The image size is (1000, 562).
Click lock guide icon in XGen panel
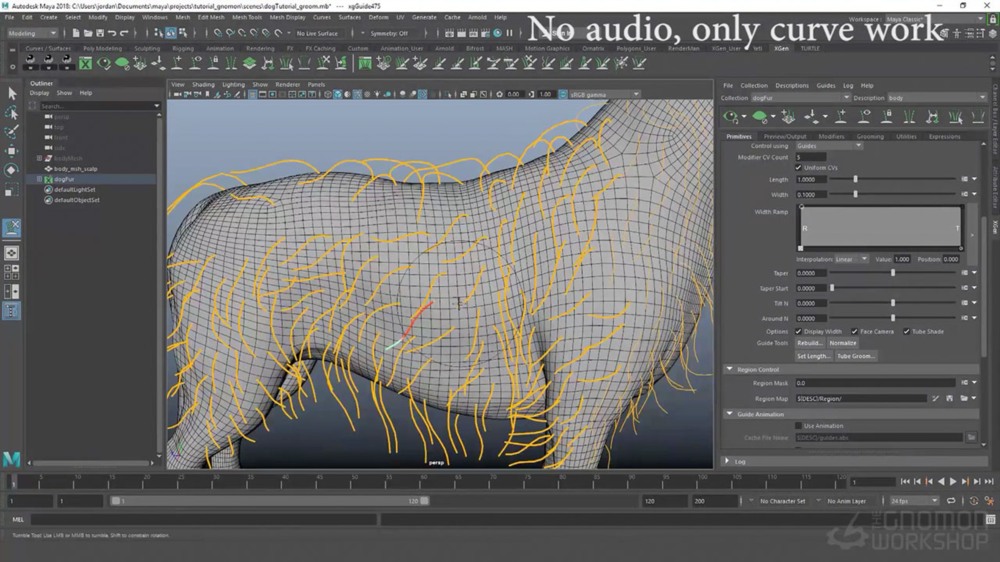[887, 116]
